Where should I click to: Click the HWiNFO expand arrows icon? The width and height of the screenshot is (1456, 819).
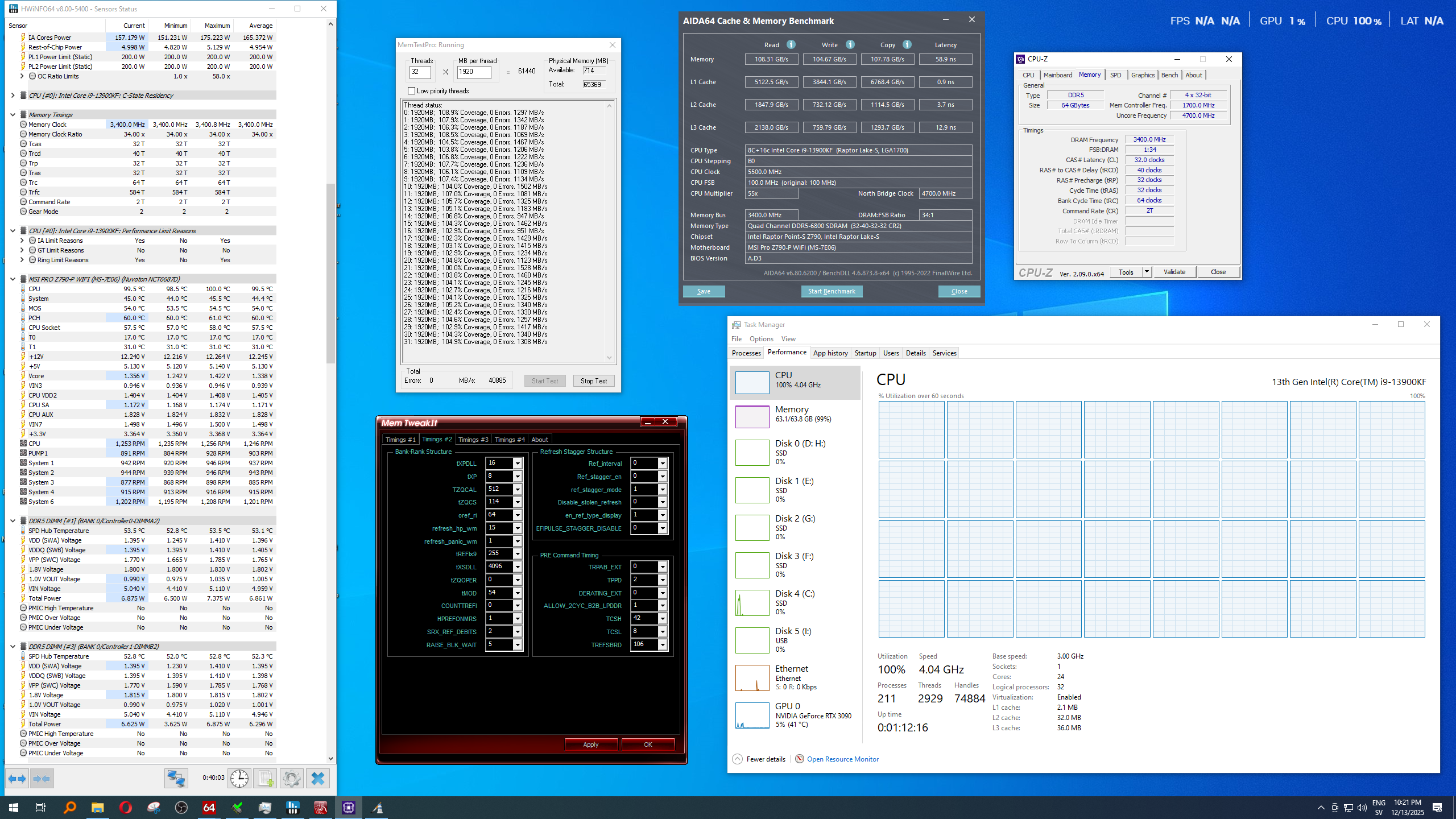[x=17, y=778]
